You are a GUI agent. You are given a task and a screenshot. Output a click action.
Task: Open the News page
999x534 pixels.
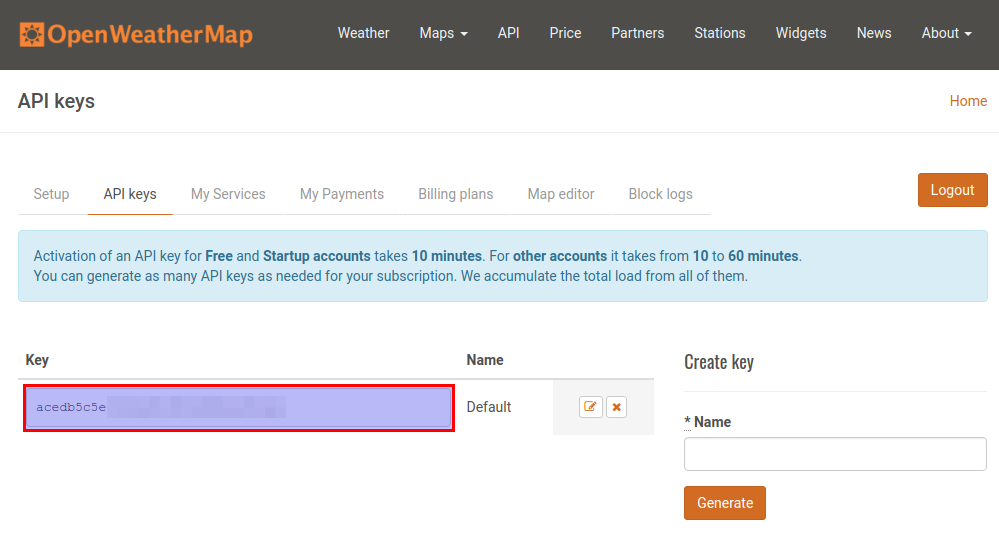pyautogui.click(x=873, y=33)
